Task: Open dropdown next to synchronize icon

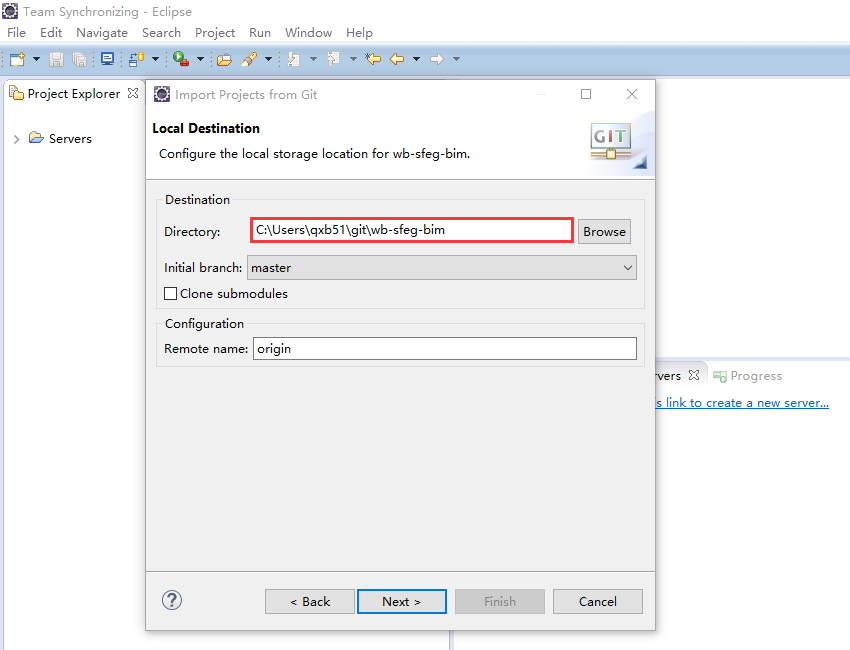Action: [x=155, y=59]
